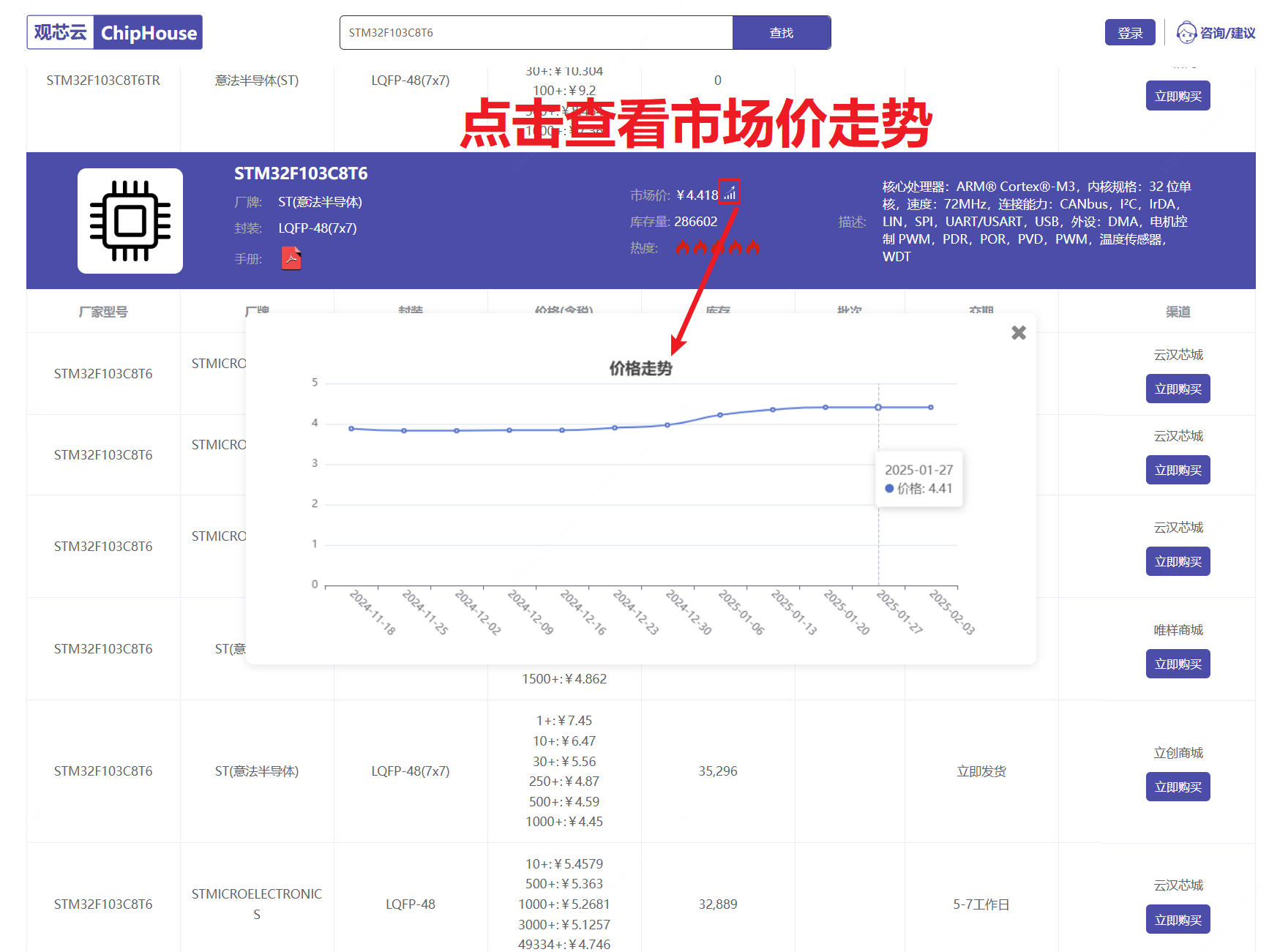Click the 立即发货 delivery cell
The image size is (1269, 952).
pos(981,771)
